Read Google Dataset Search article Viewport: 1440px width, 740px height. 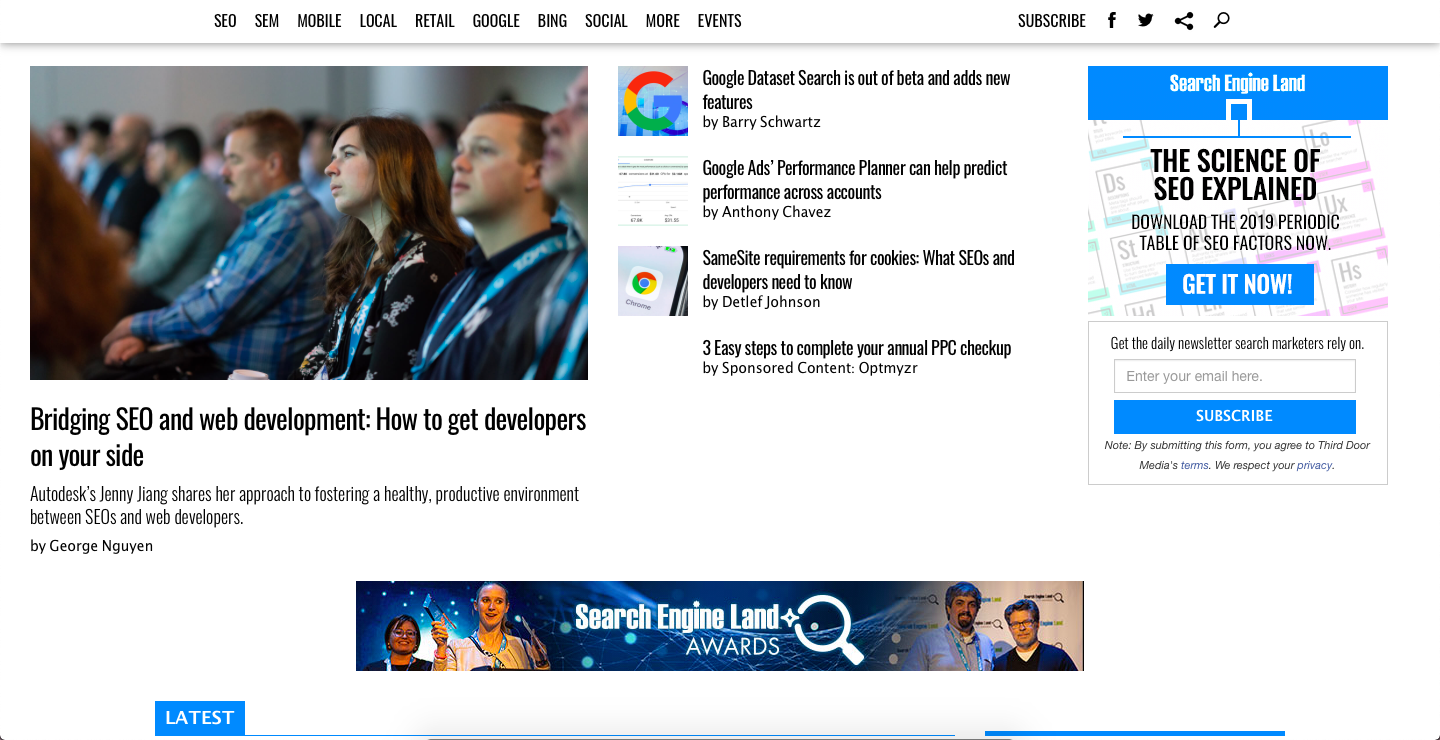click(857, 90)
